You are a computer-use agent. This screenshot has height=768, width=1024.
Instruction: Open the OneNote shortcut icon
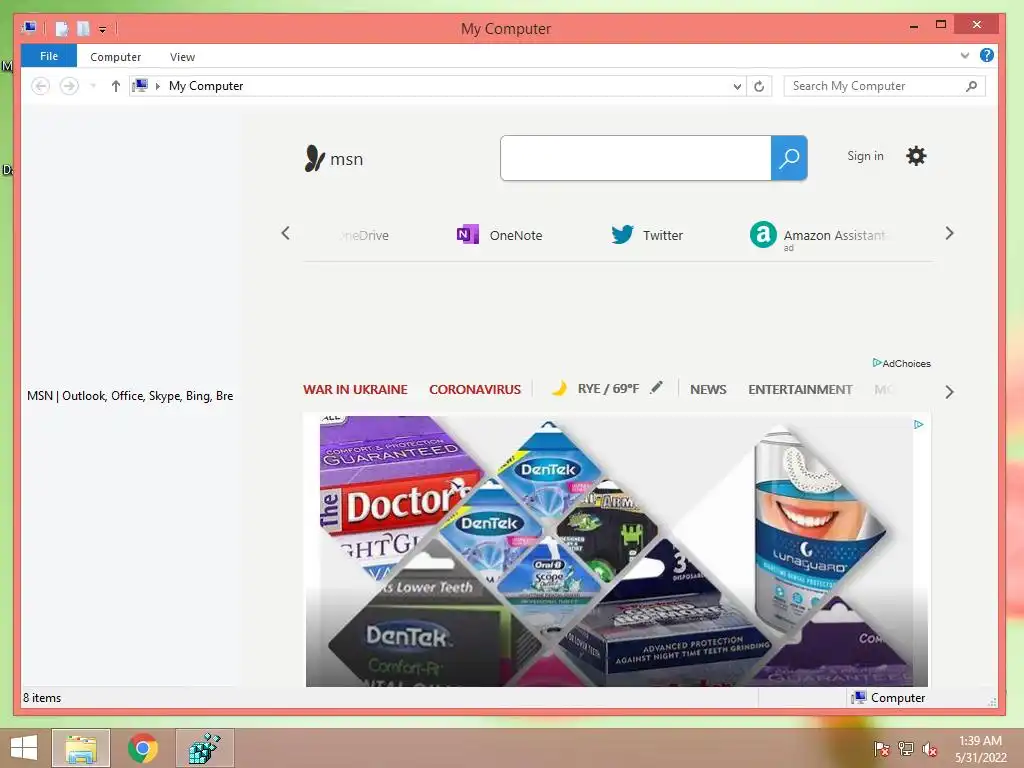coord(468,234)
